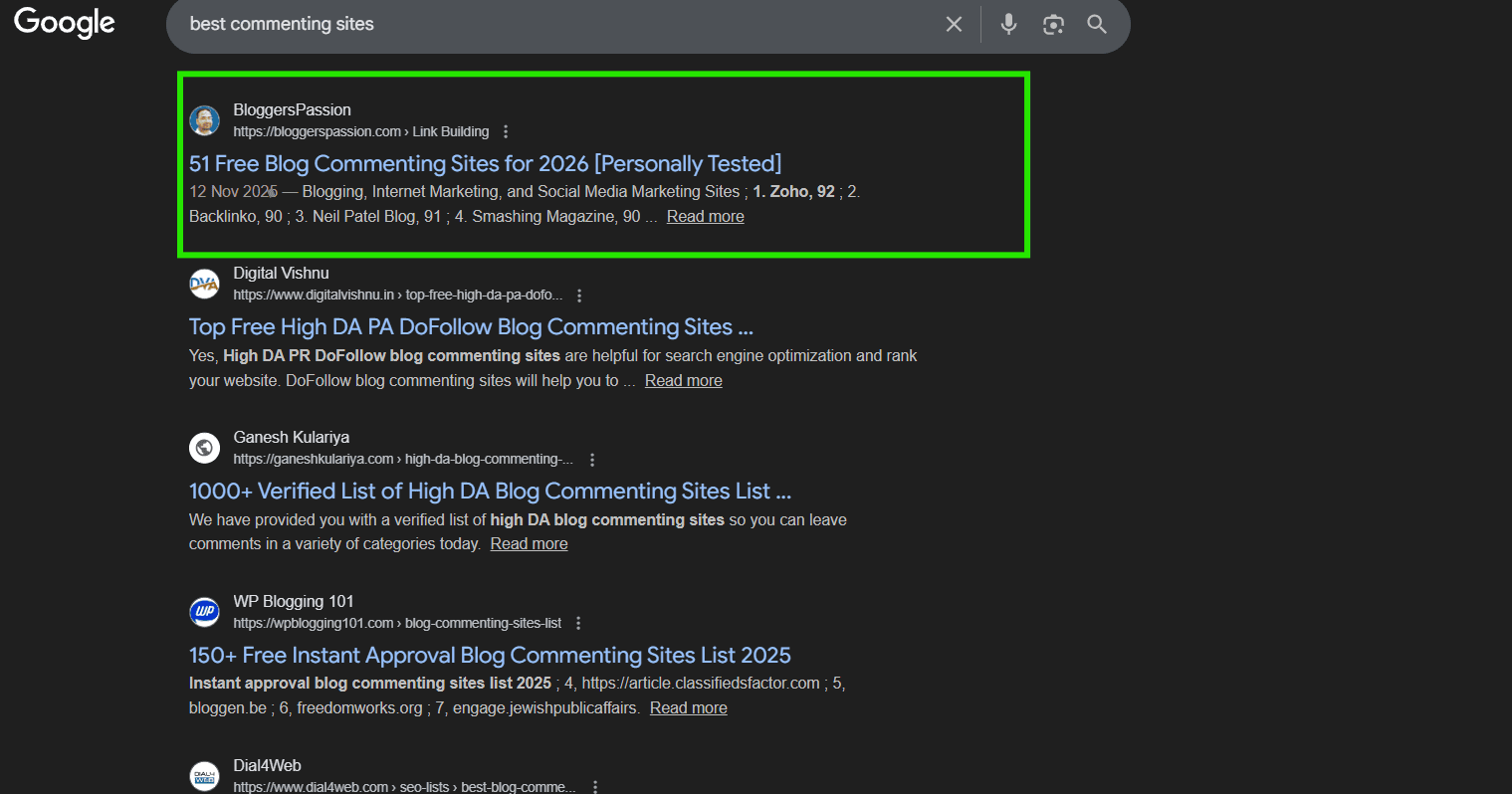Open the three-dot menu beside BloggersPassion result
The image size is (1512, 794).
pos(506,130)
